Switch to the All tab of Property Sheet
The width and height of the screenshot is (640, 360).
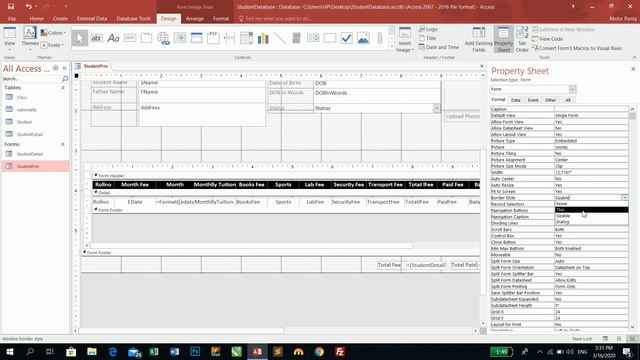click(x=567, y=100)
